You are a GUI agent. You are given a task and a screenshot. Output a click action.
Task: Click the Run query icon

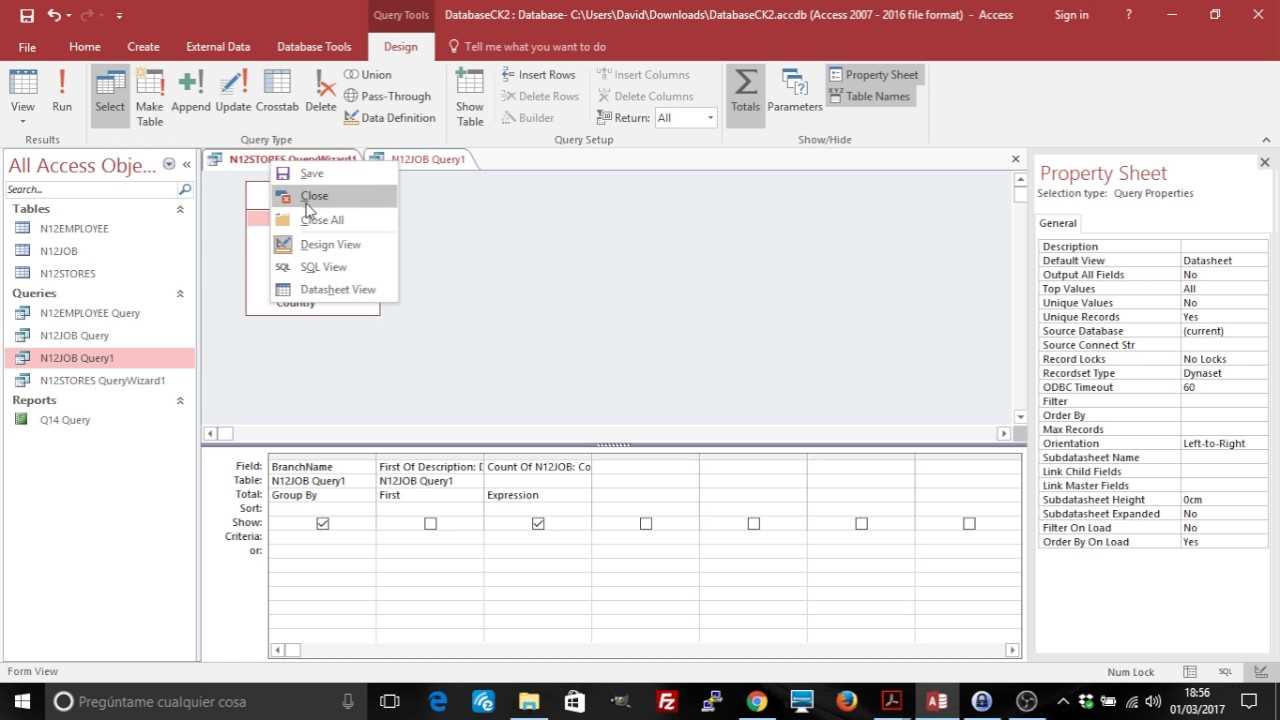coord(62,92)
